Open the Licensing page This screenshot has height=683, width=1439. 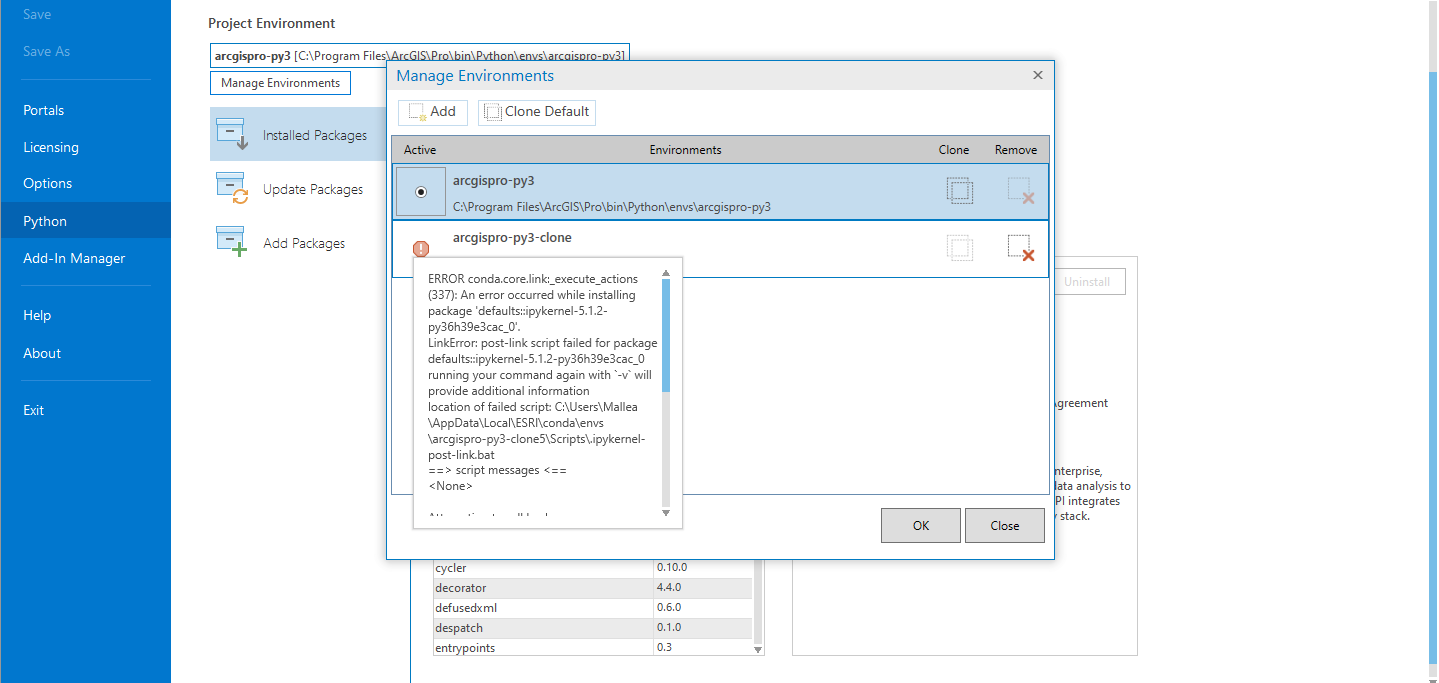(x=51, y=147)
